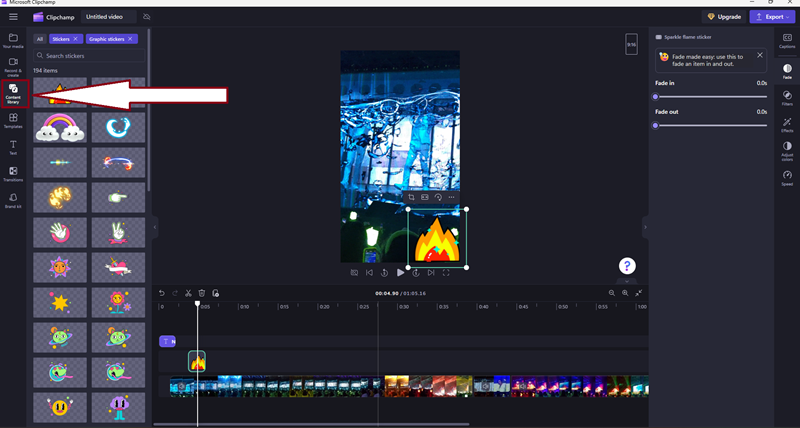The image size is (800, 428).
Task: Select the blue swirl ring sticker
Action: pyautogui.click(x=118, y=128)
